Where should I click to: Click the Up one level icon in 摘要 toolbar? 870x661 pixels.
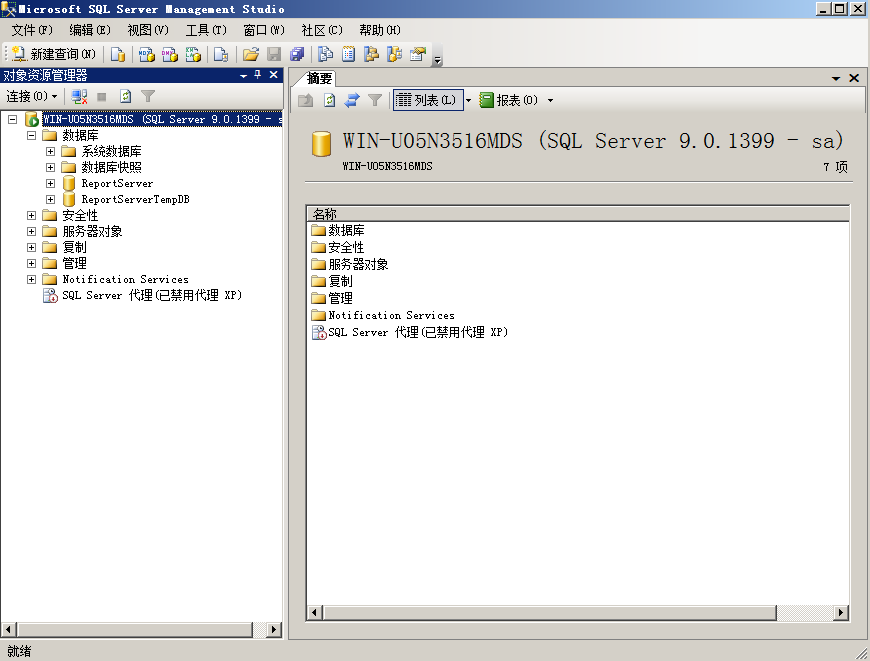[306, 100]
